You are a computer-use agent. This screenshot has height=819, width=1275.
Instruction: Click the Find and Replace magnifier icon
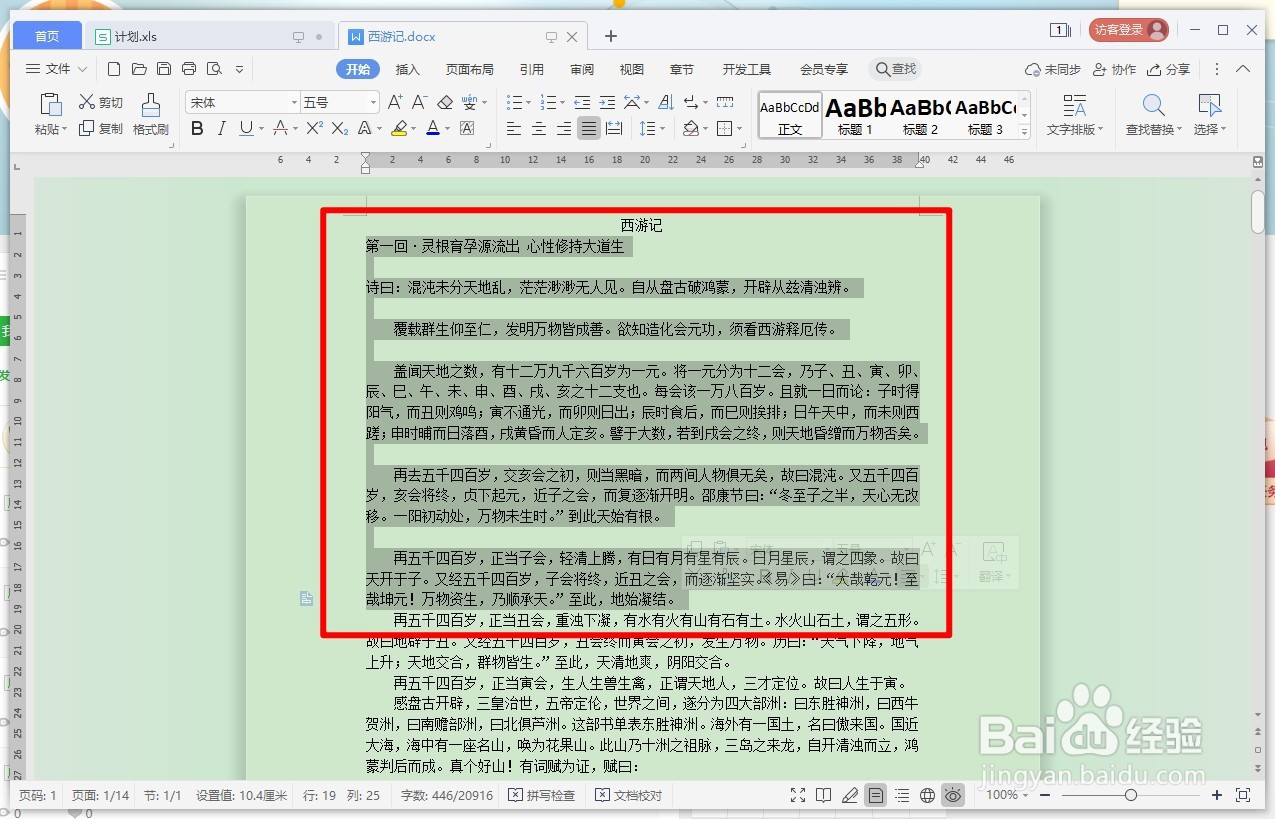click(x=1153, y=105)
